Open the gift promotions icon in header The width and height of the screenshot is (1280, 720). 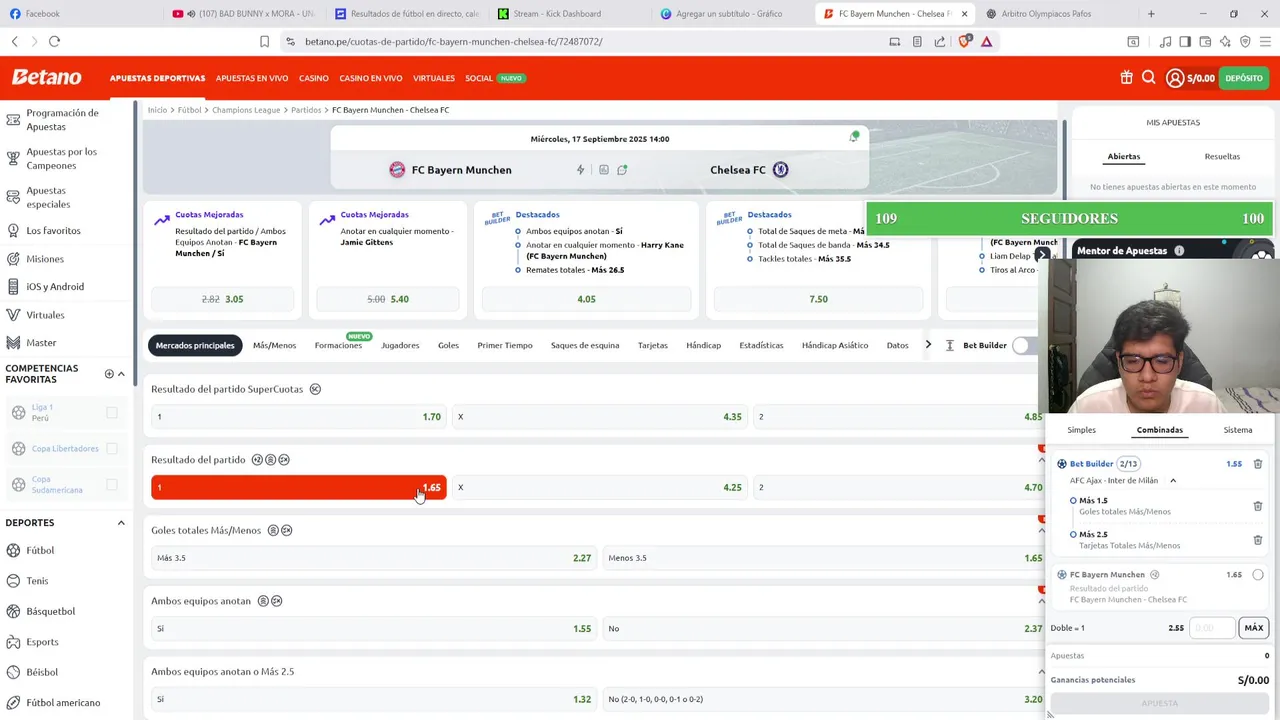pyautogui.click(x=1126, y=78)
